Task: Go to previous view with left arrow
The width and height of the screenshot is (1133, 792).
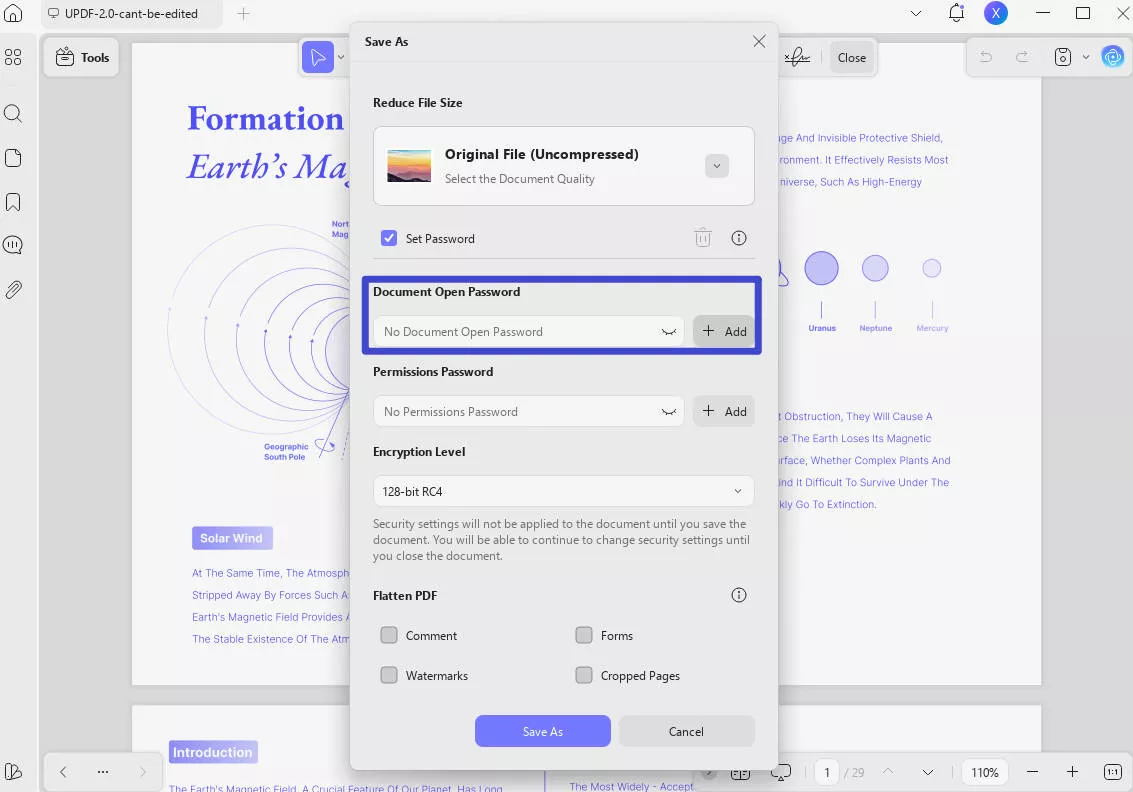Action: click(63, 772)
